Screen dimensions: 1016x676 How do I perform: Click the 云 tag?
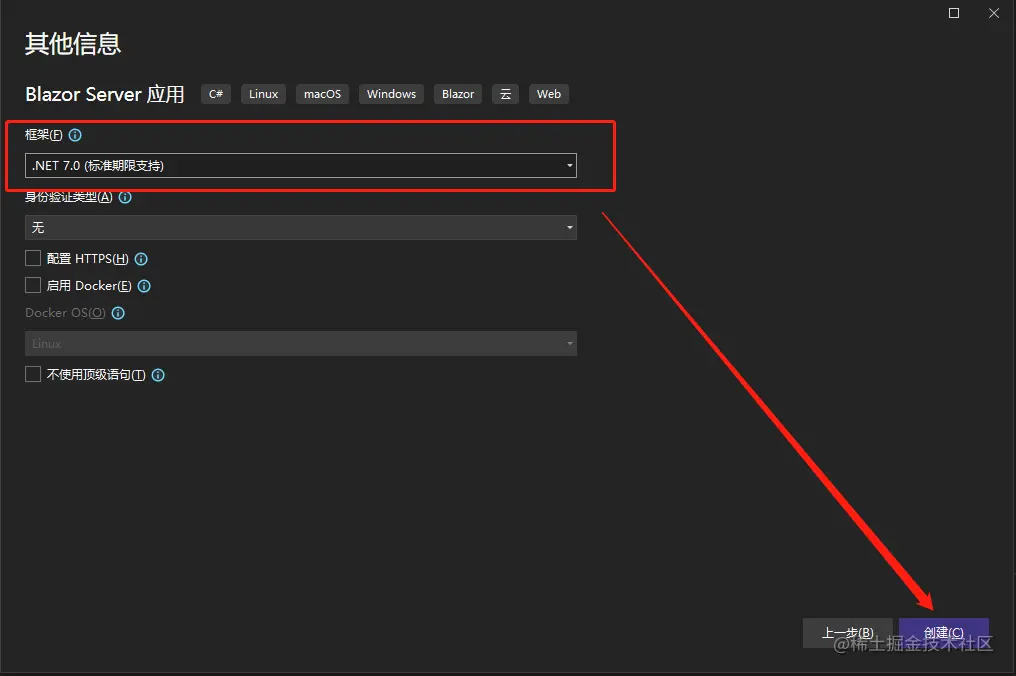(x=505, y=94)
